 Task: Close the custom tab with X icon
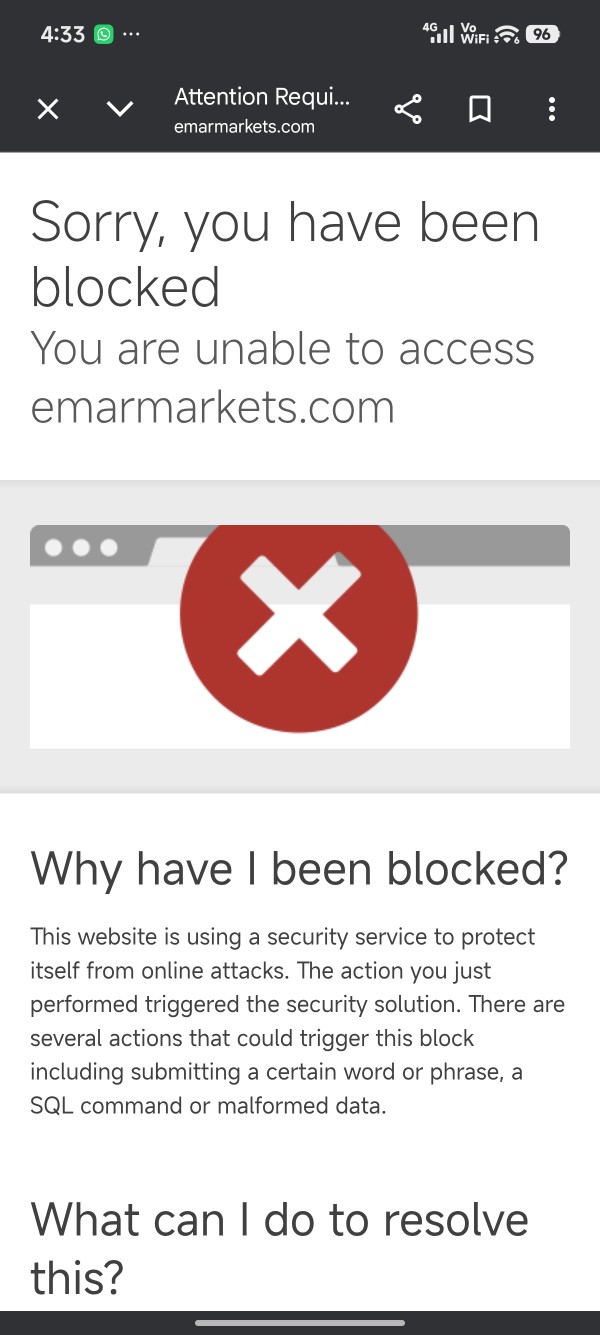(x=48, y=109)
